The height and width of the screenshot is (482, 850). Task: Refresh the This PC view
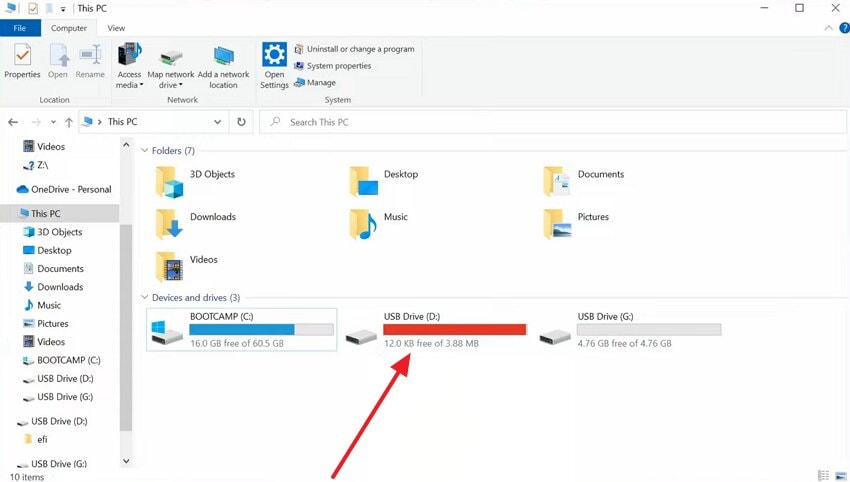pos(241,122)
